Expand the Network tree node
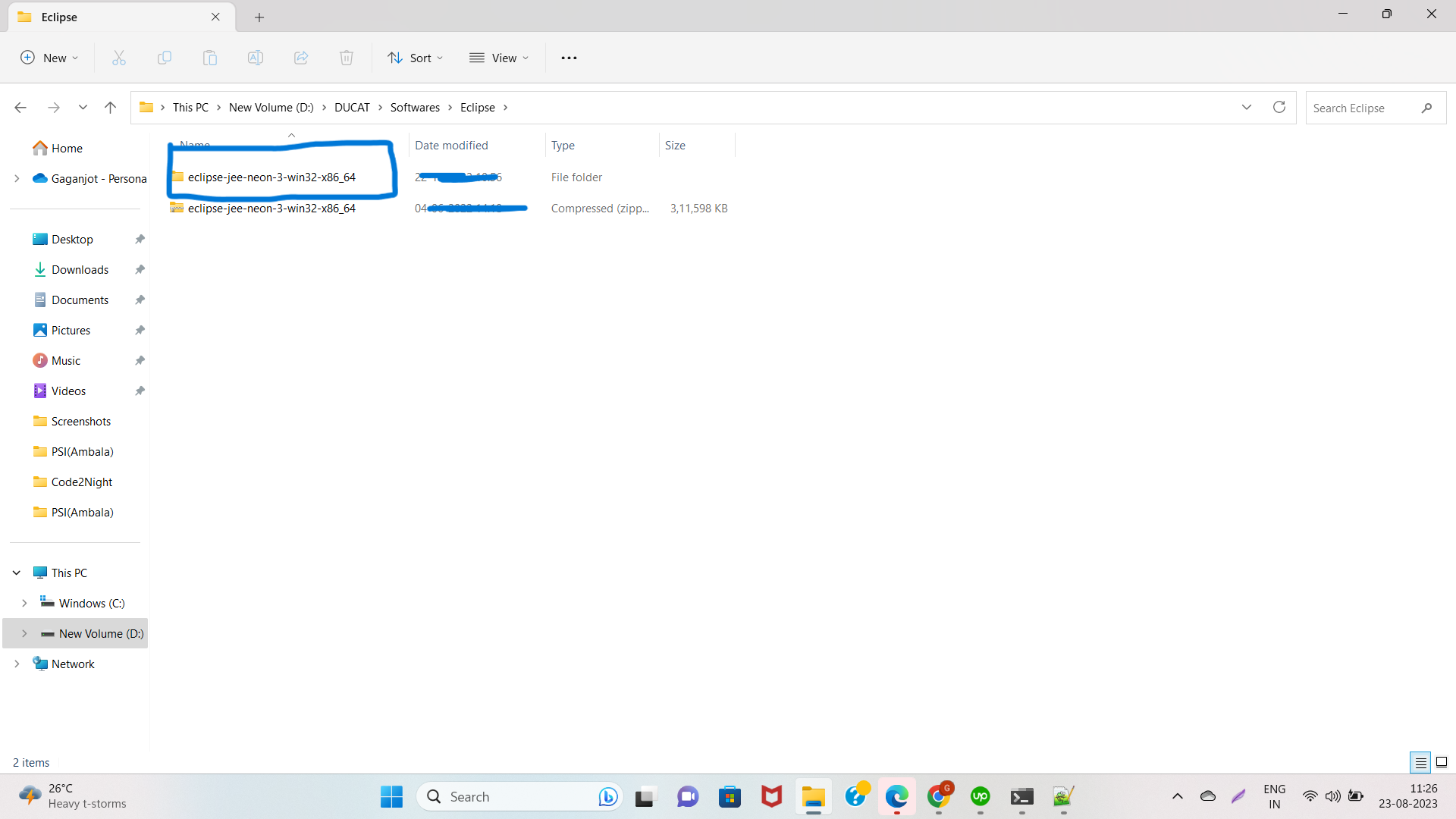 [17, 664]
